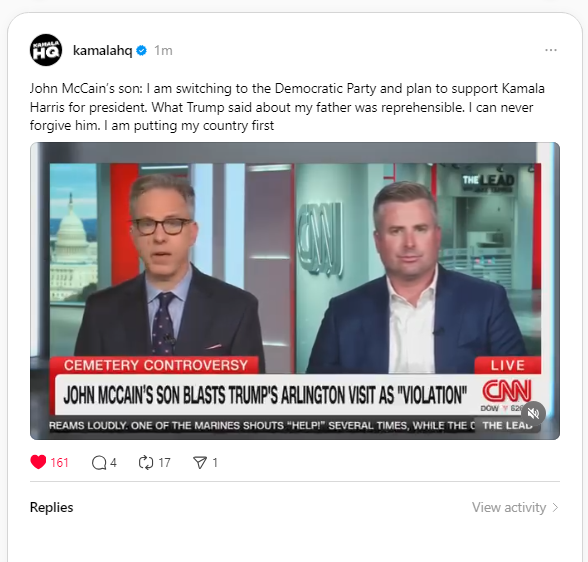Open comments via the reply bubble icon
588x562 pixels.
click(x=99, y=463)
